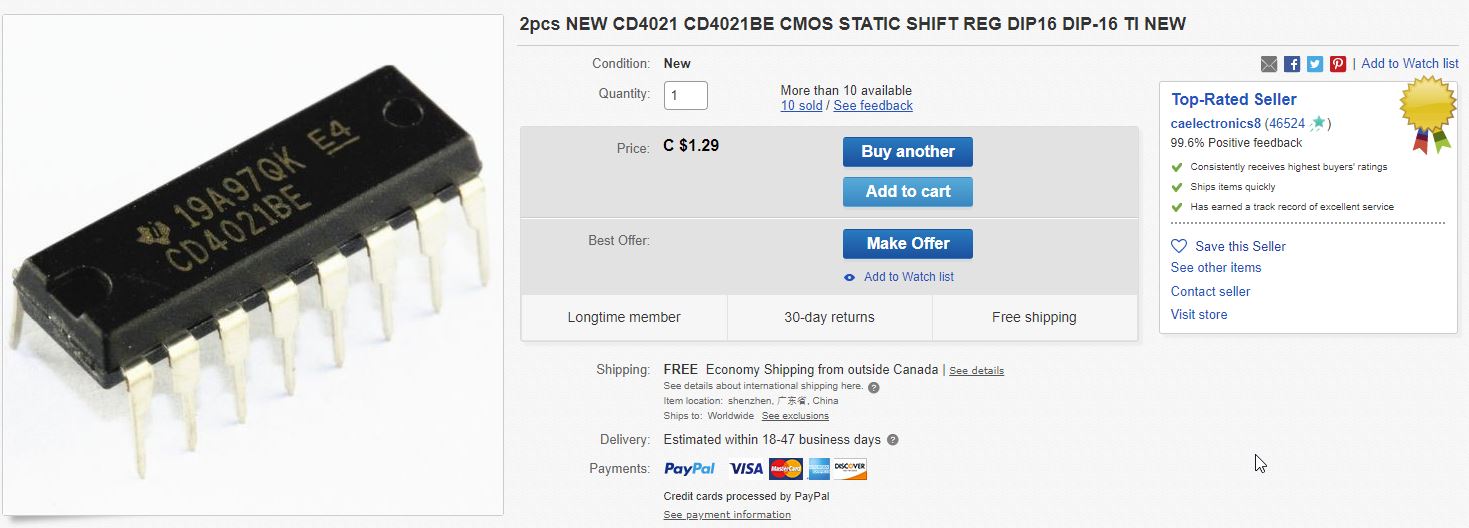Open the Visit store link
The height and width of the screenshot is (528, 1469).
1199,314
